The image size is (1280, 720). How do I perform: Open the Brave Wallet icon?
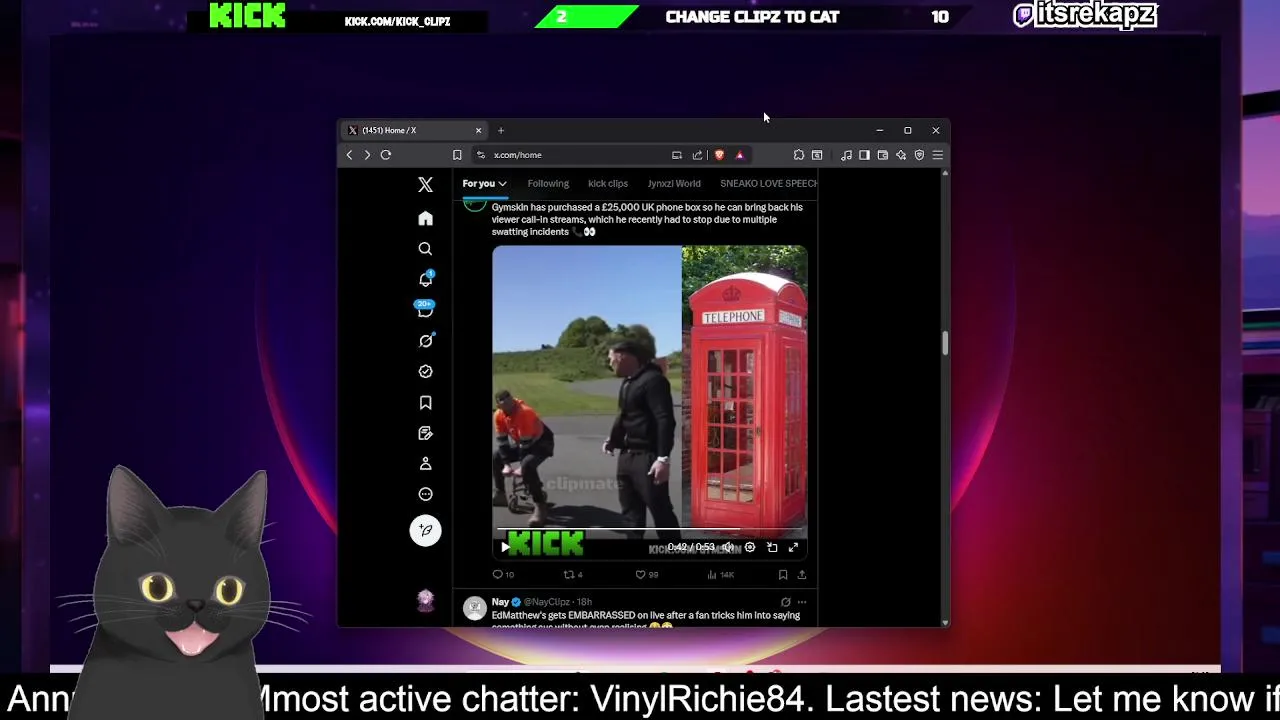pos(883,155)
